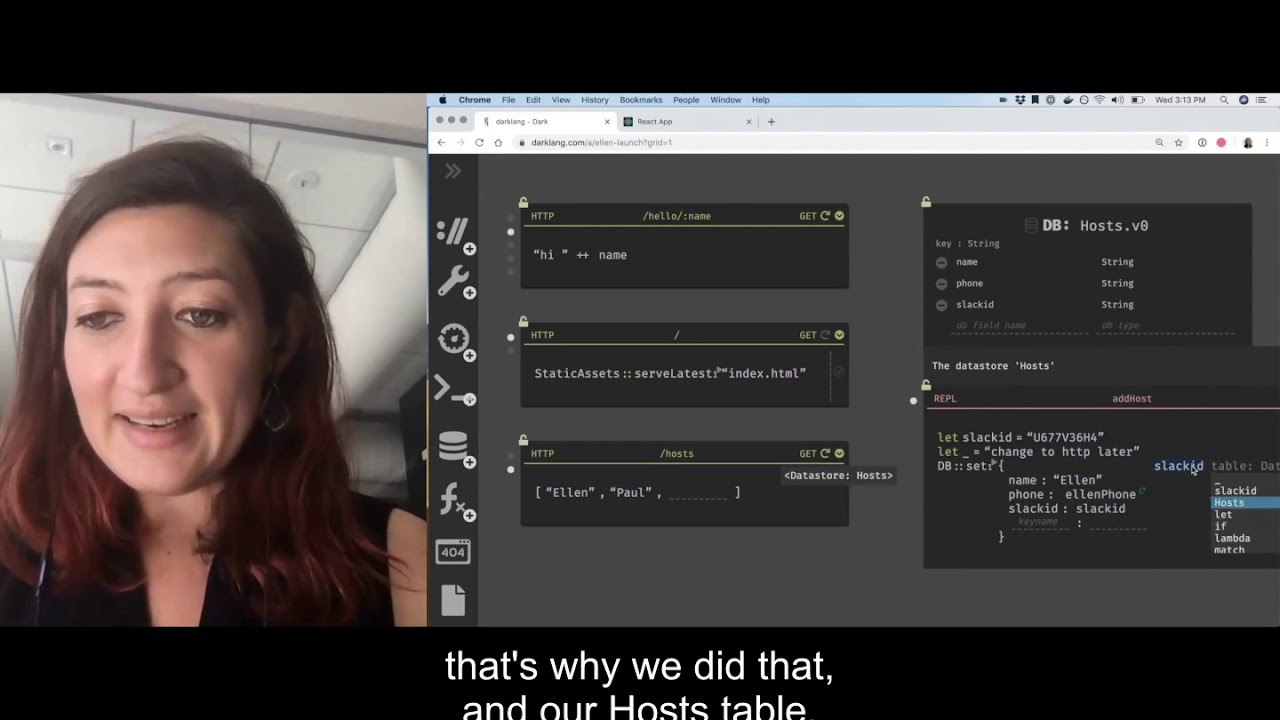Click the "index.html" string argument
Screen dimensions: 1280x720
(x=764, y=373)
